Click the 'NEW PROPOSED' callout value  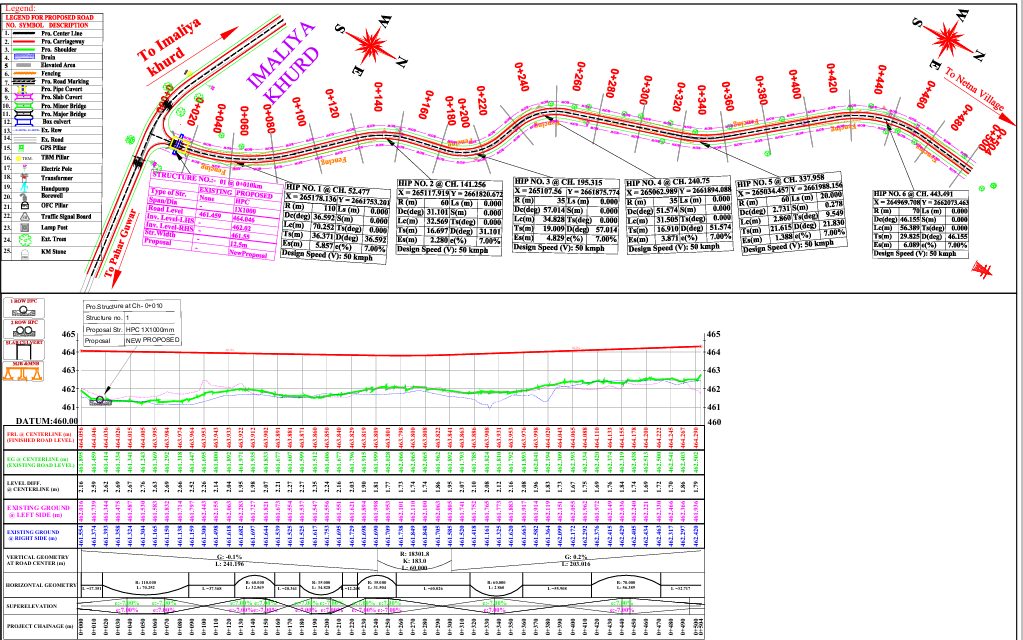[x=153, y=341]
